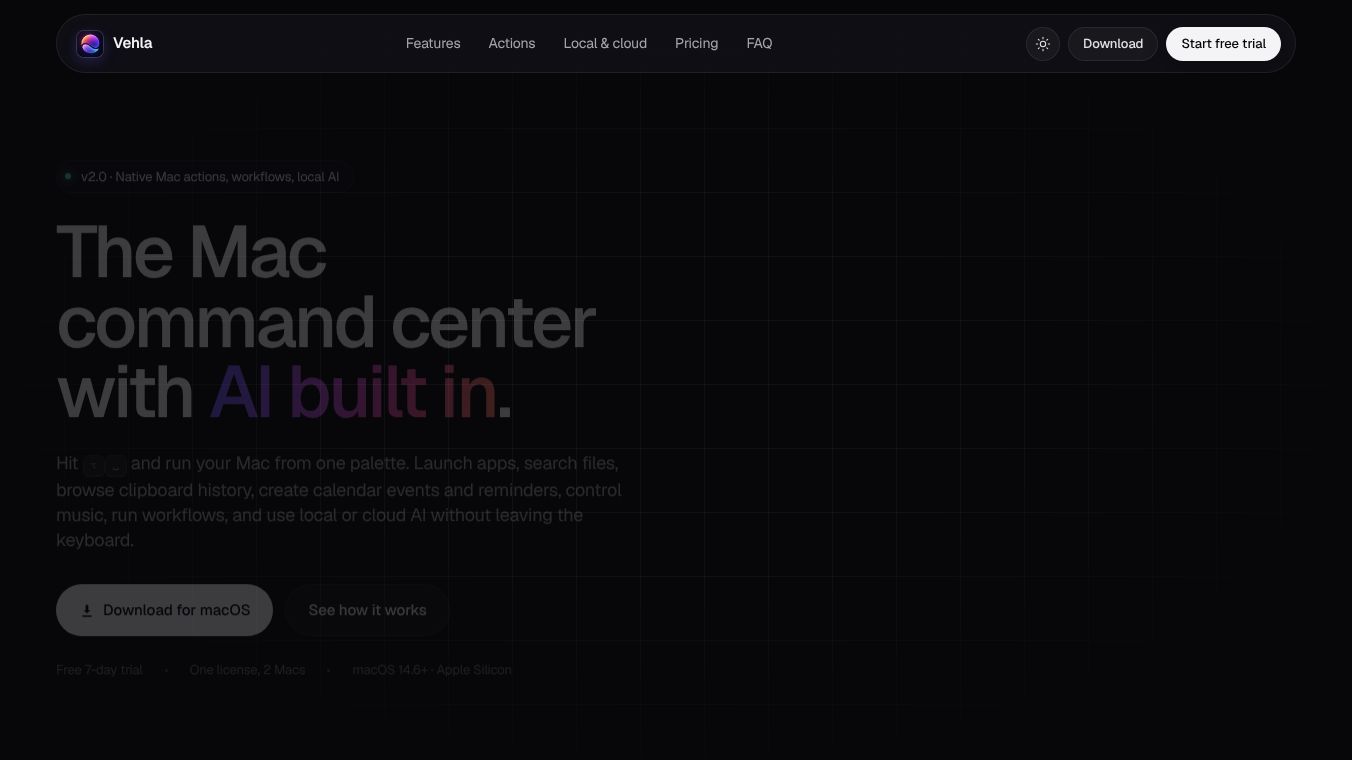Click the 'Free 7-day trial' note
This screenshot has width=1352, height=760.
tap(99, 670)
